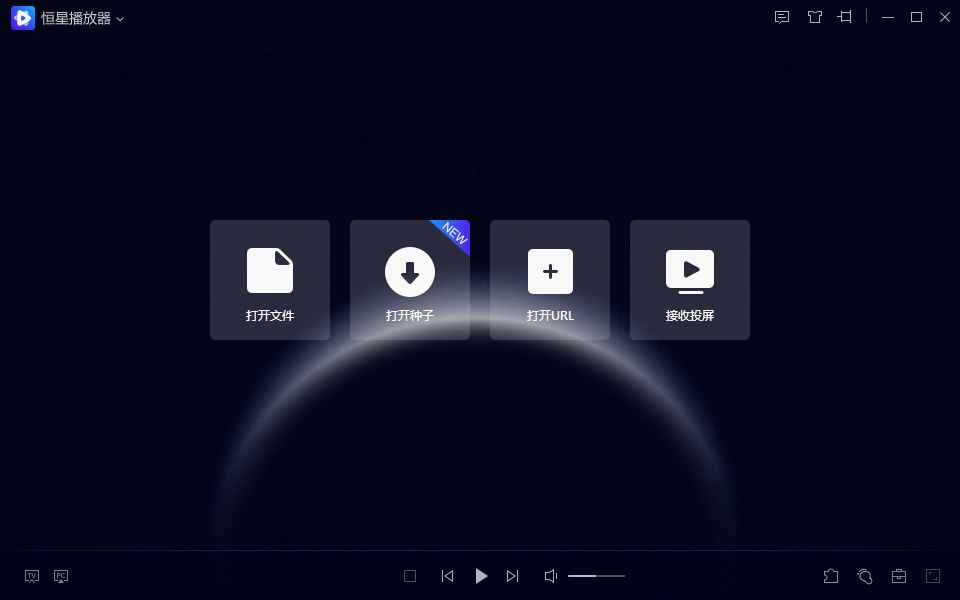
Task: Click the refresh-style icon in the bottom bar
Action: (865, 576)
